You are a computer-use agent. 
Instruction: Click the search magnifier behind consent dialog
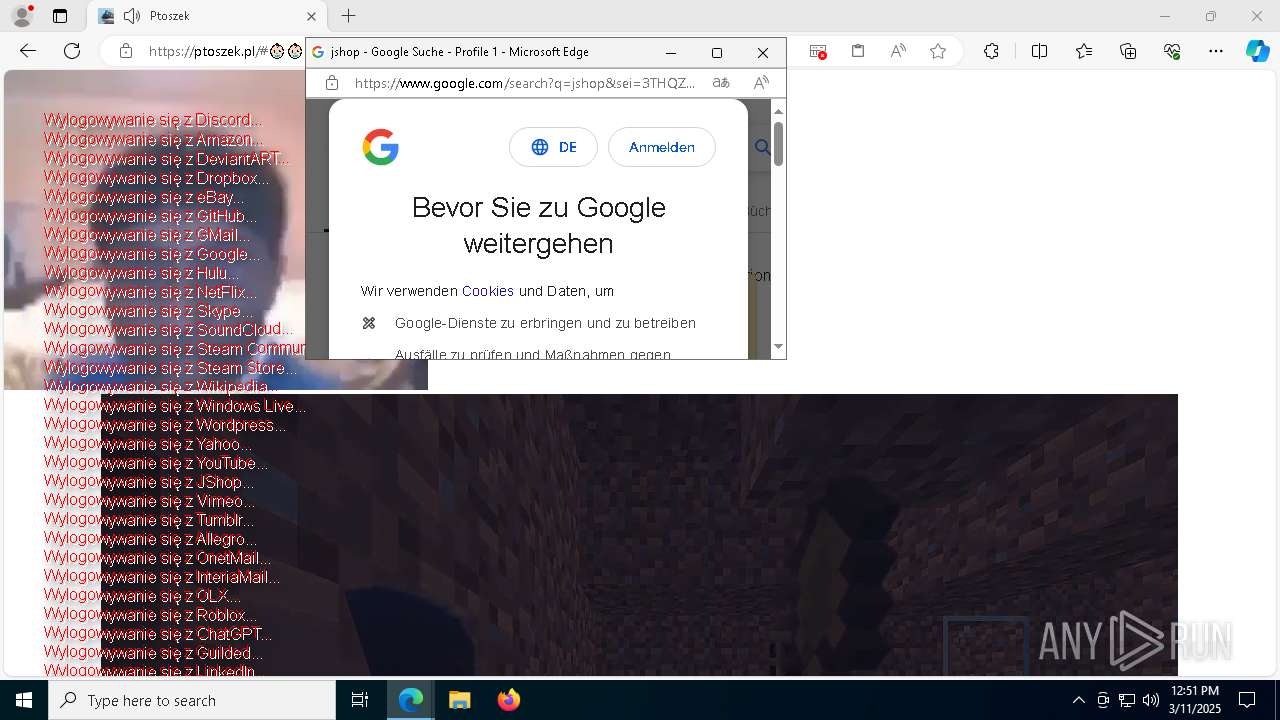tap(762, 148)
